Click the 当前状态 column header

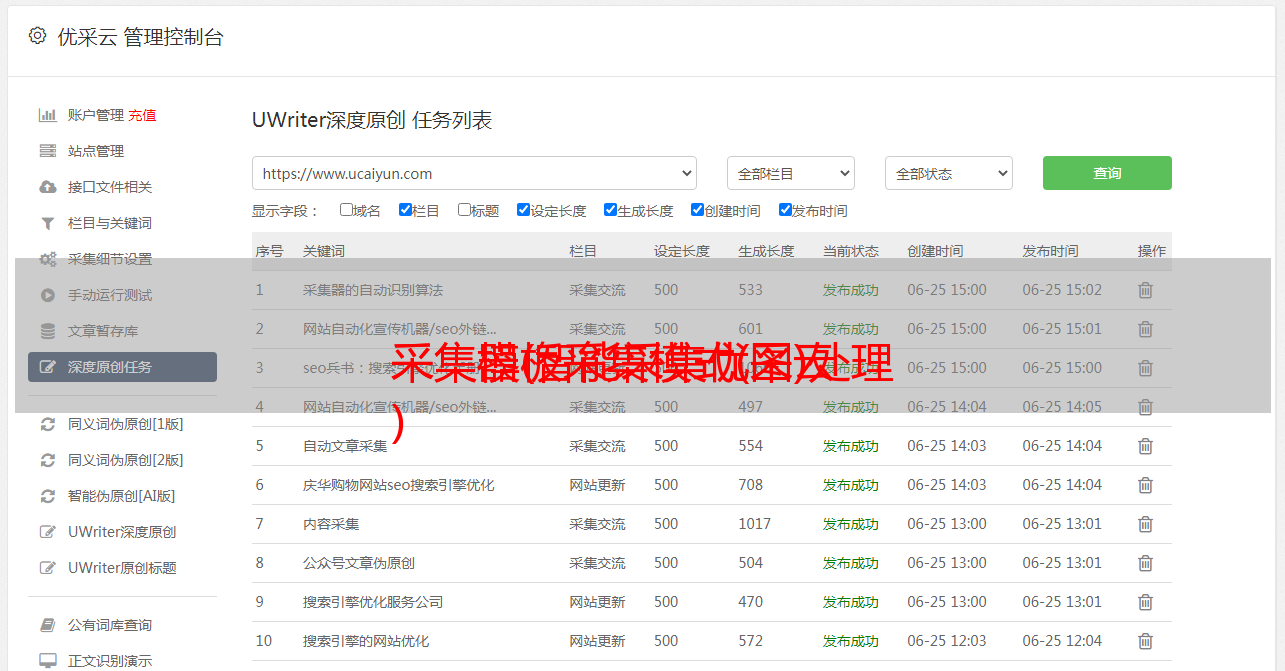(851, 251)
